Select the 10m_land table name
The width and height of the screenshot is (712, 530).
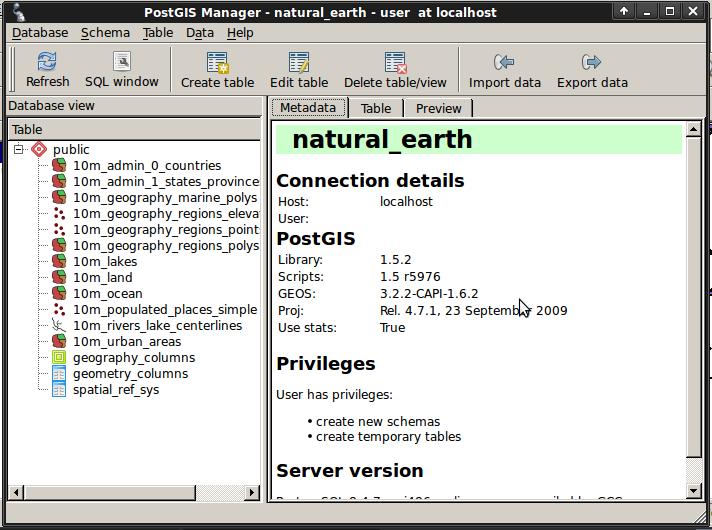103,277
